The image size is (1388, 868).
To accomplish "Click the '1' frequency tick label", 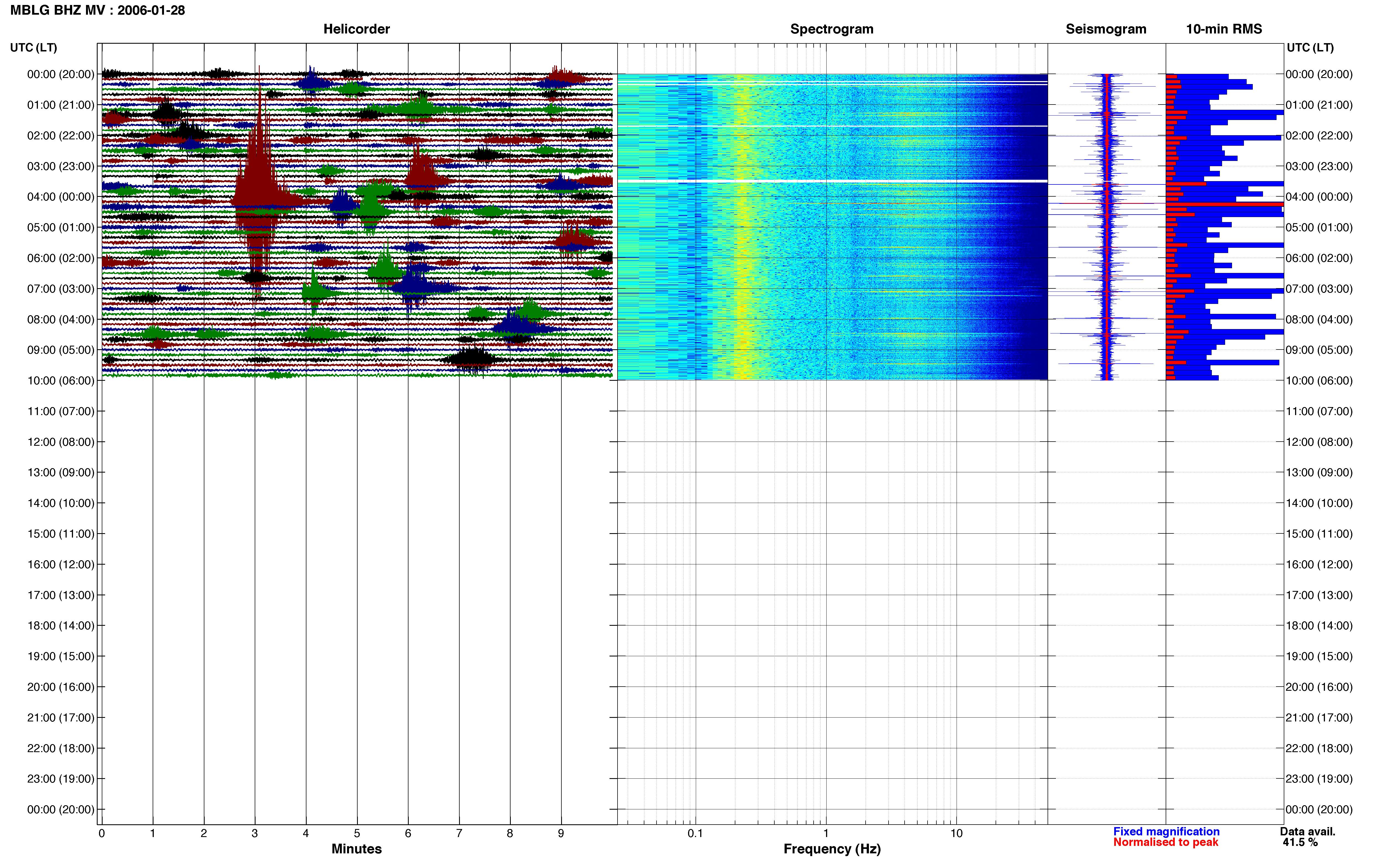I will click(826, 833).
